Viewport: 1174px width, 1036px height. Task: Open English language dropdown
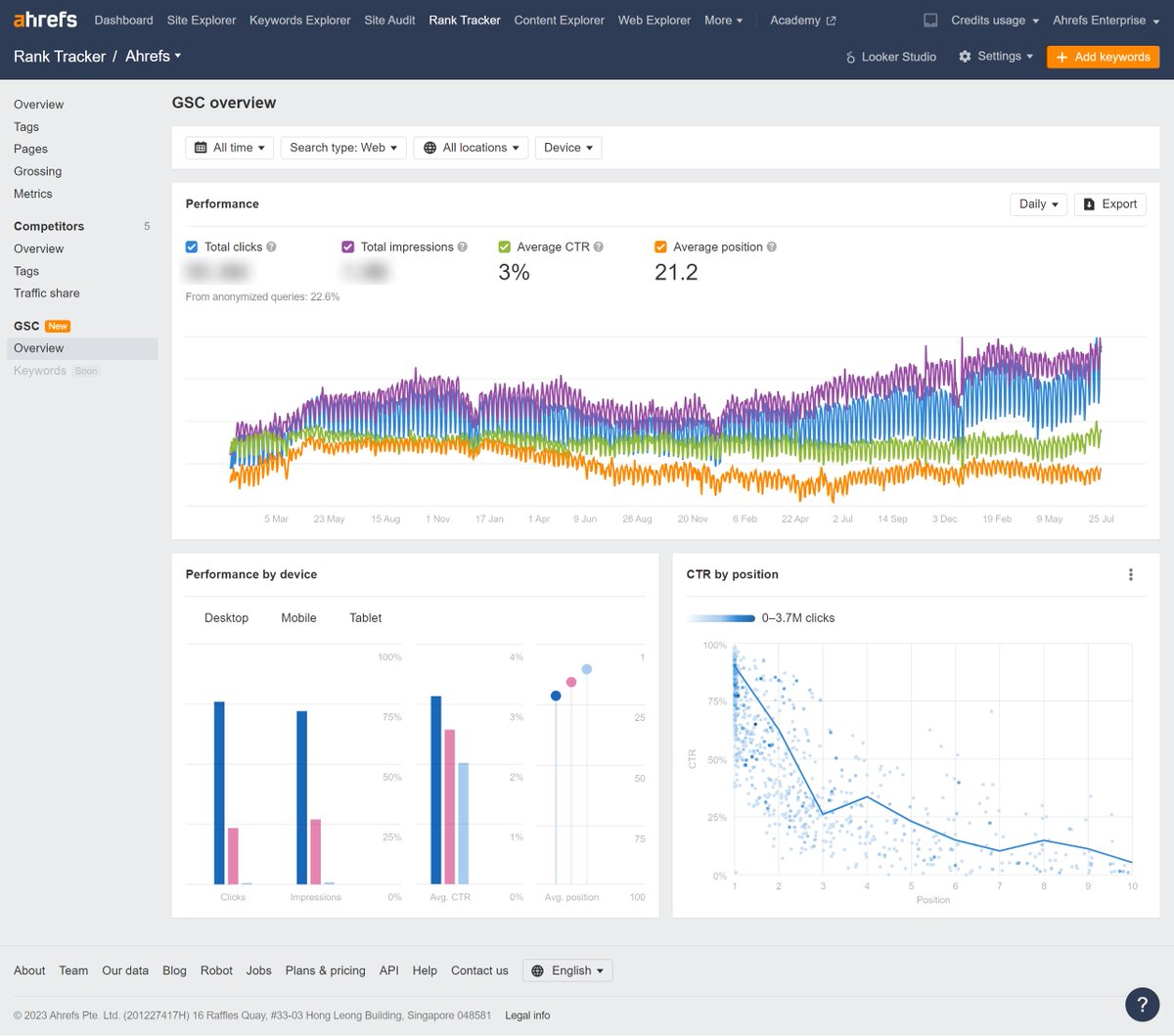[567, 970]
